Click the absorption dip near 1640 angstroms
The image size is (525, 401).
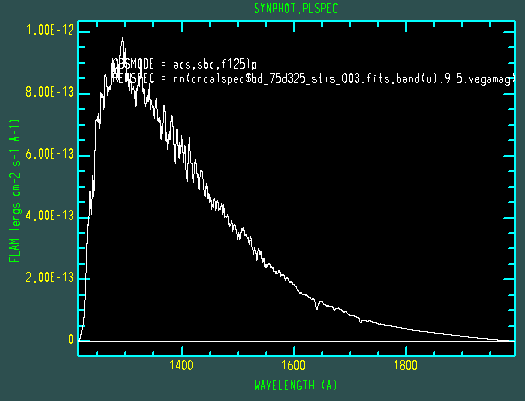coord(317,307)
